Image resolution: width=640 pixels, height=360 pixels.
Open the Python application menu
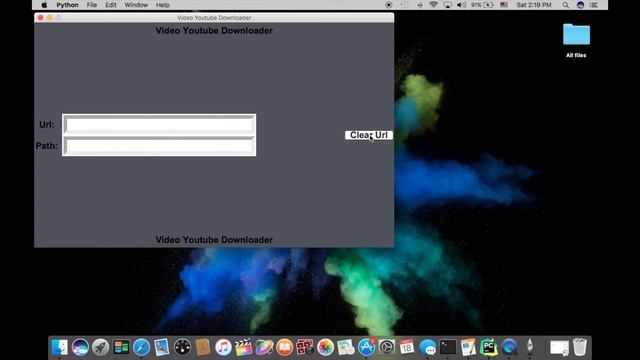point(67,5)
